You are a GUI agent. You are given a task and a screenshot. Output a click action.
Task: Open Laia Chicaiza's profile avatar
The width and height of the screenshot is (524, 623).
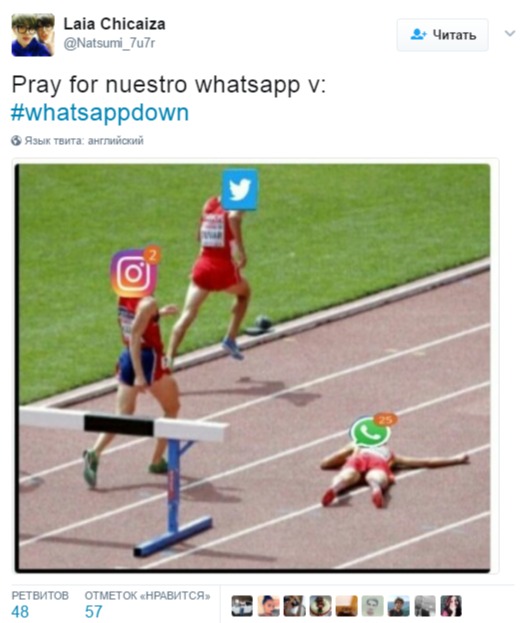pos(33,35)
